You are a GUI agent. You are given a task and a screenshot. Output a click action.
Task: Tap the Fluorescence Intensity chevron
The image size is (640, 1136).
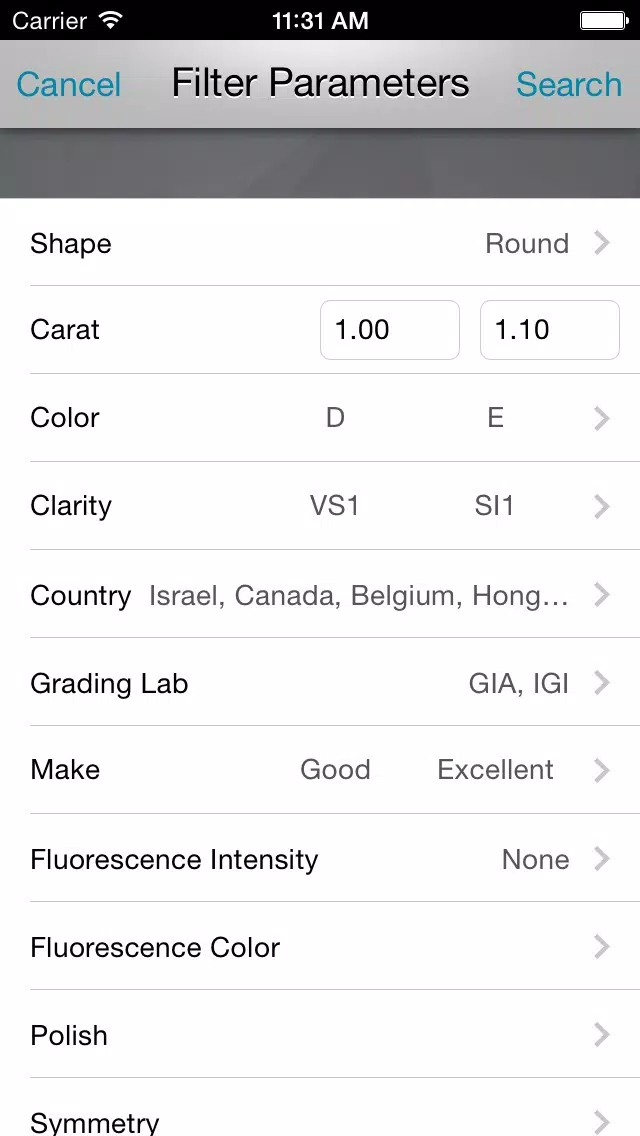point(602,859)
